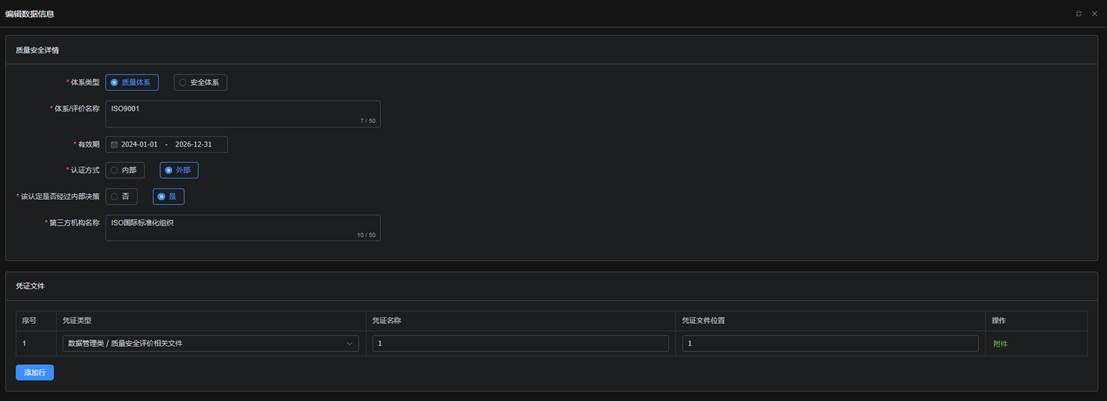Click the 添加行 button
Image resolution: width=1107 pixels, height=401 pixels.
pos(35,372)
